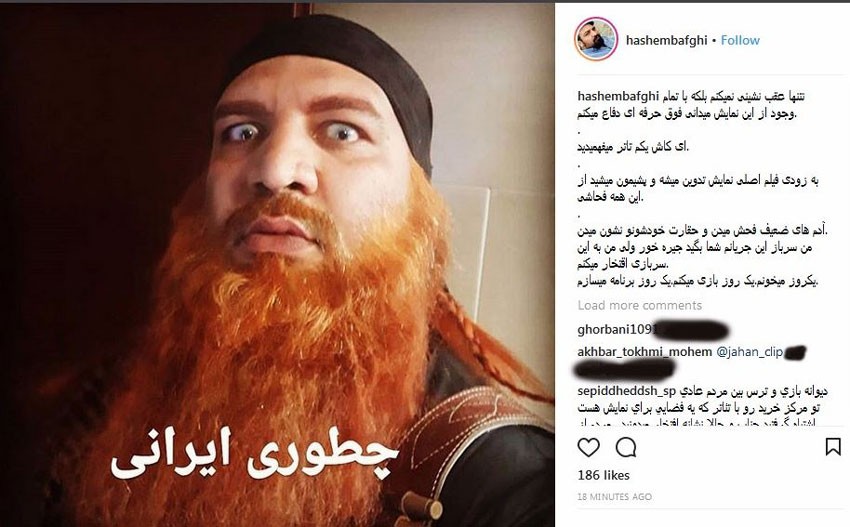The width and height of the screenshot is (850, 527).
Task: Open hashembafghi name in caption text
Action: [618, 97]
